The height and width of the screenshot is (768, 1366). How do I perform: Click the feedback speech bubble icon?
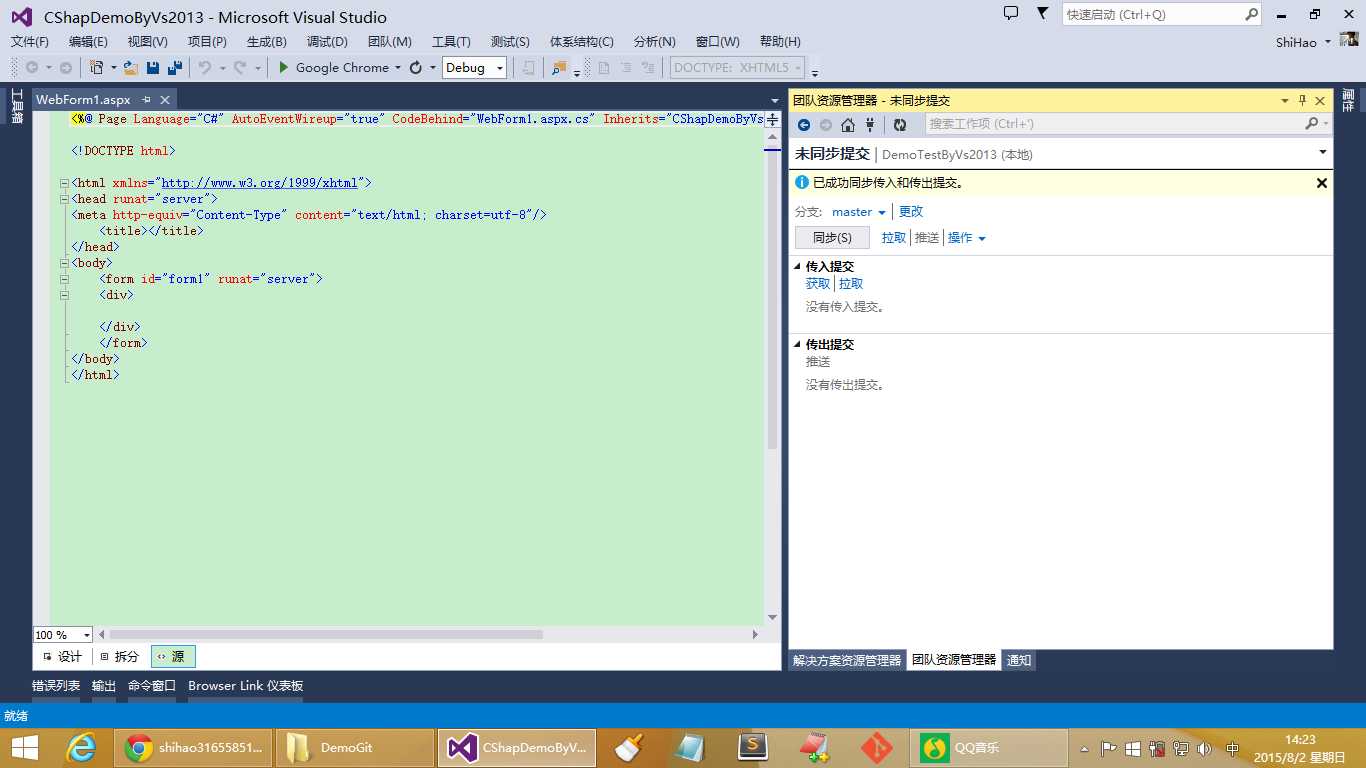tap(1011, 14)
